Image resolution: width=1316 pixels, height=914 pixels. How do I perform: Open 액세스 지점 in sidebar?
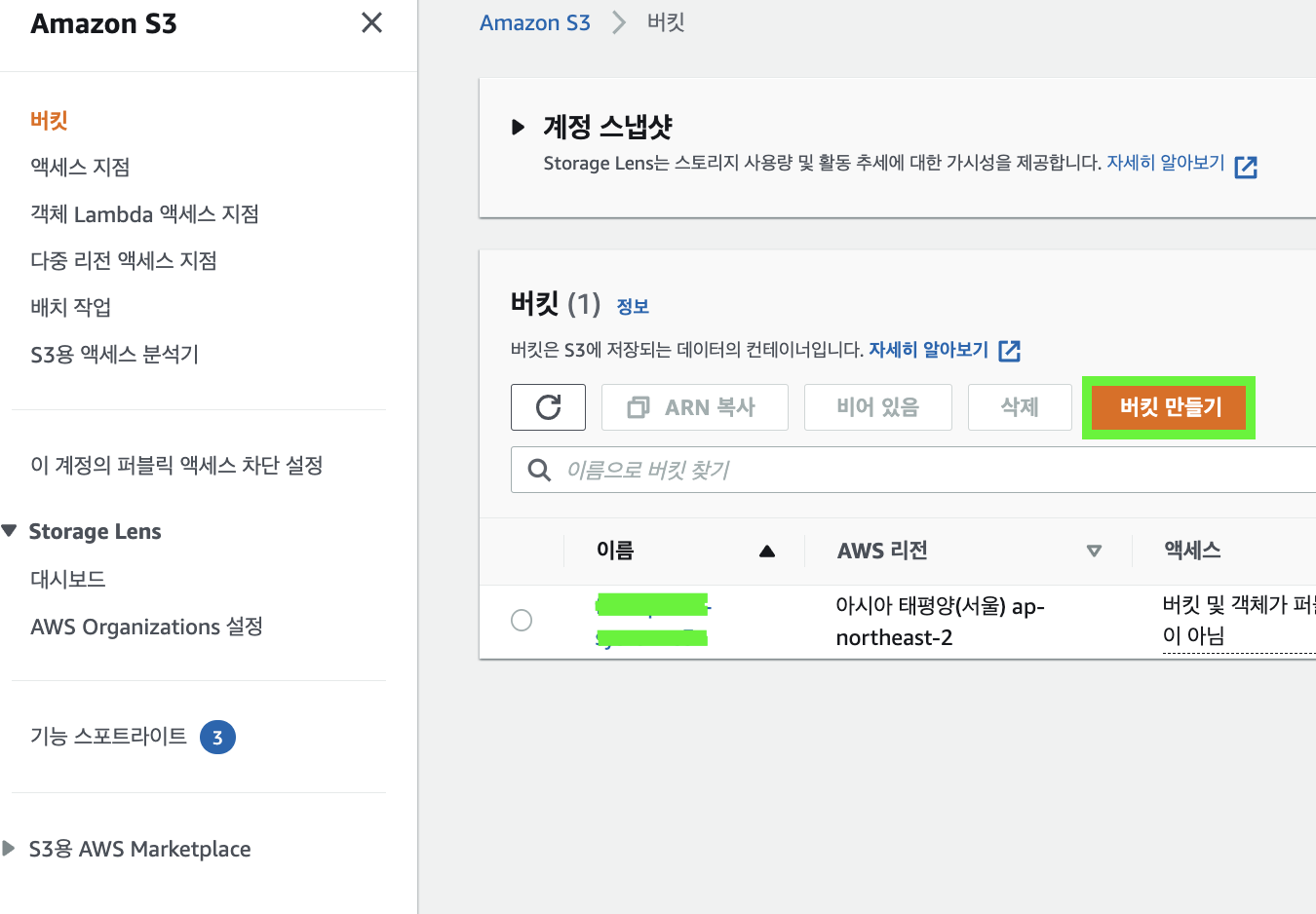[x=80, y=167]
